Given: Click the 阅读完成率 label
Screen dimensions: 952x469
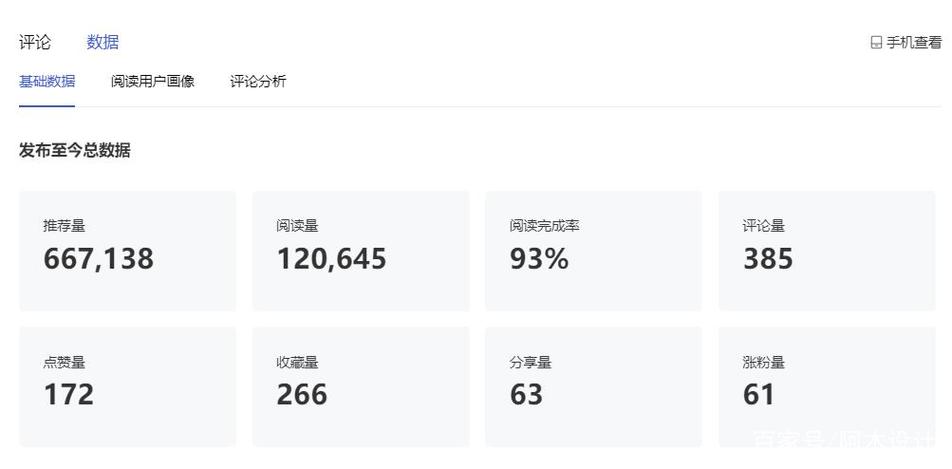Looking at the screenshot, I should point(545,226).
